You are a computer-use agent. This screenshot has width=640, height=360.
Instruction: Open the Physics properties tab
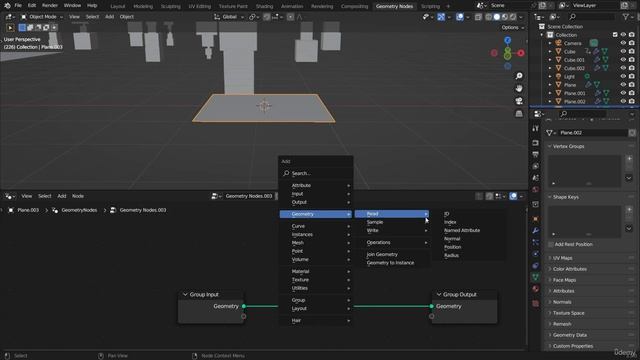(536, 254)
